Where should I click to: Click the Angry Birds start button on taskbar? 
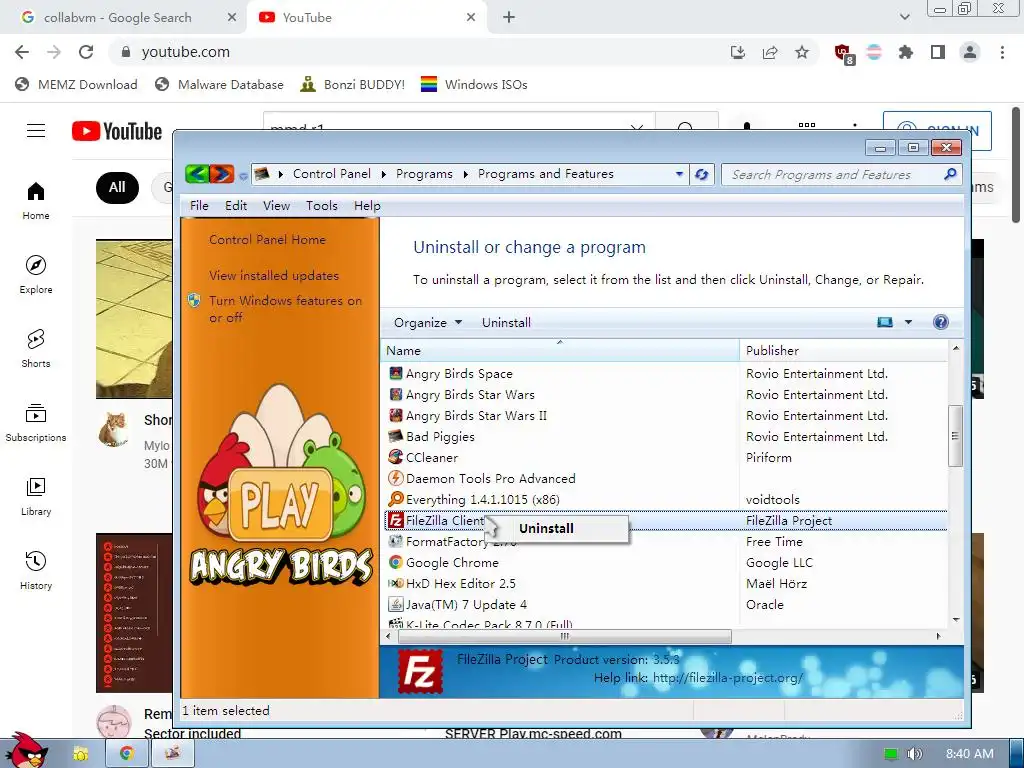[x=25, y=750]
